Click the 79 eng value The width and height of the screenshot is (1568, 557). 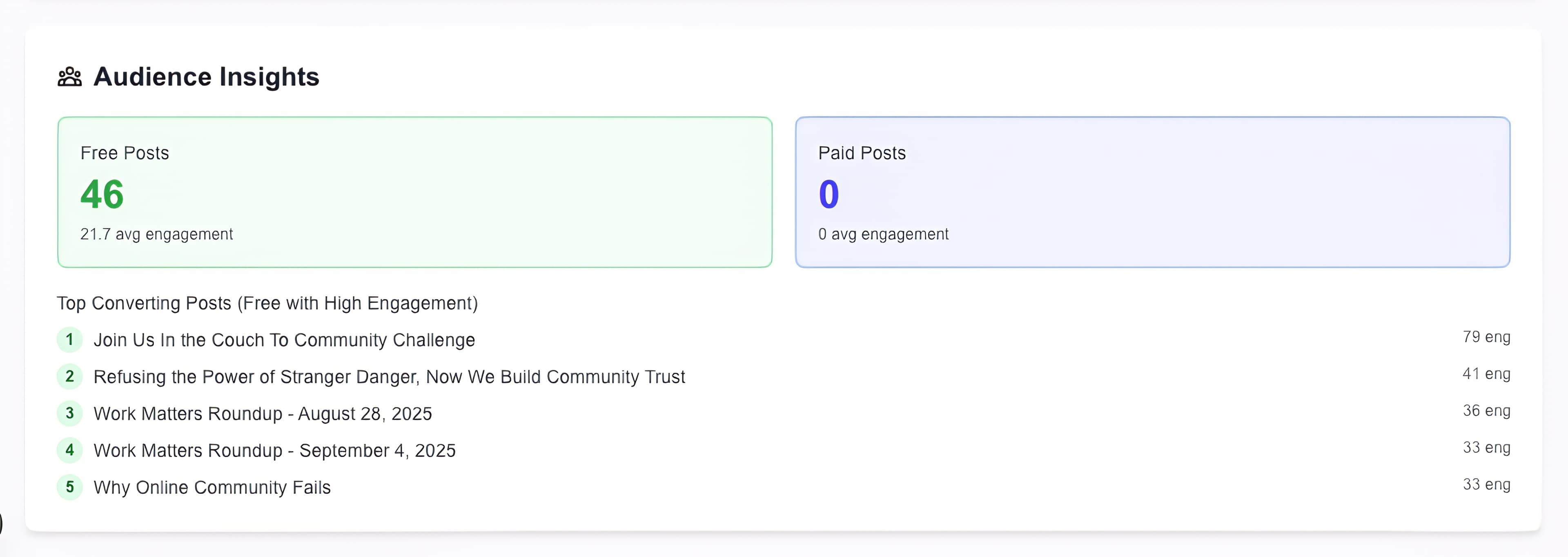(1486, 337)
